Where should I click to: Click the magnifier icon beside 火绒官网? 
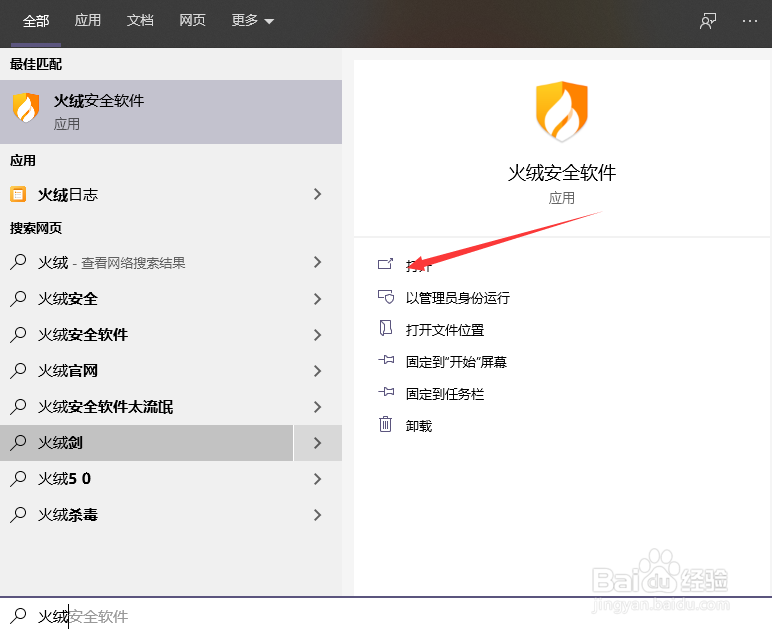pyautogui.click(x=18, y=371)
